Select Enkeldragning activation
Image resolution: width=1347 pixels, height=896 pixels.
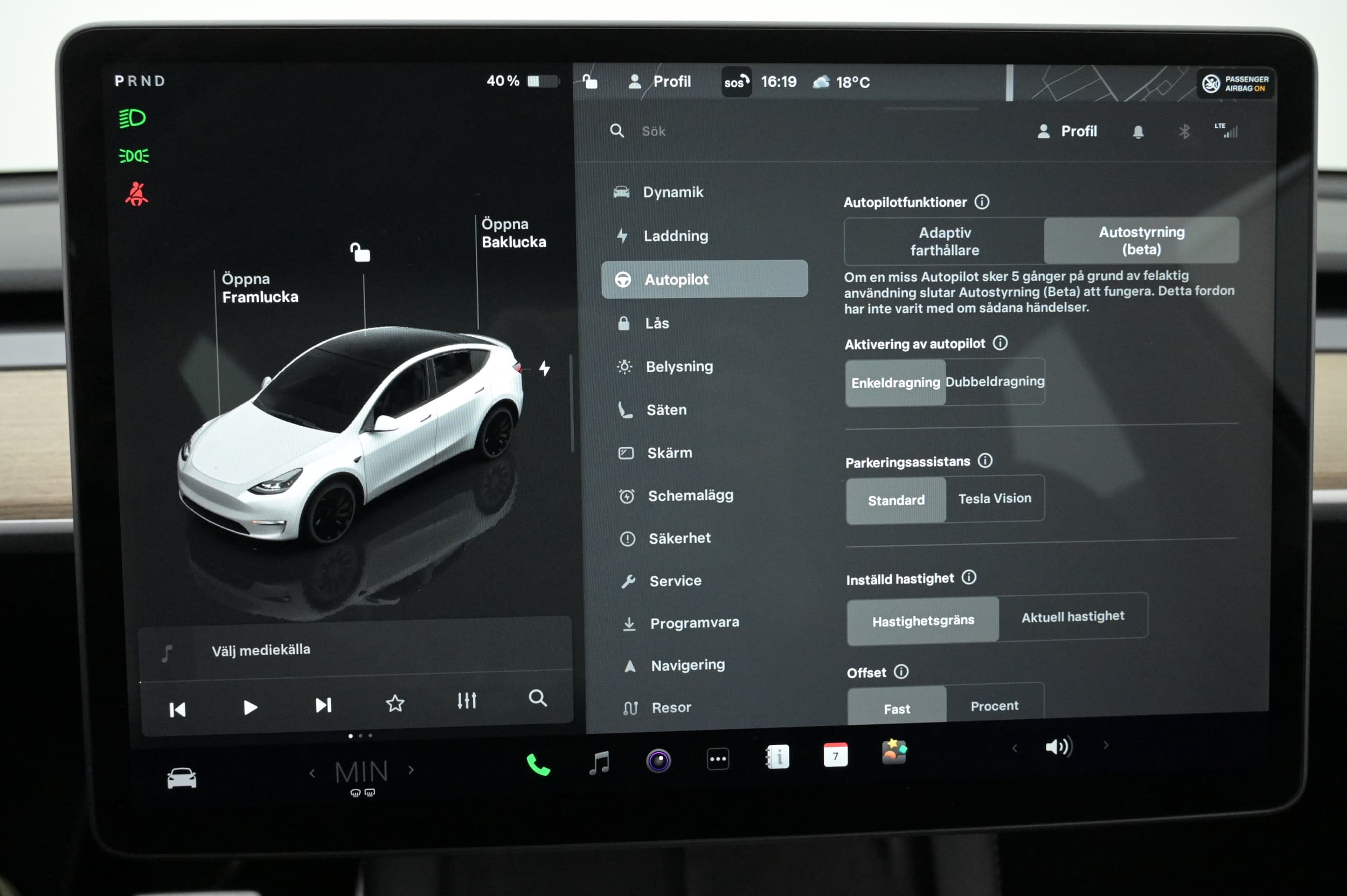click(x=895, y=383)
